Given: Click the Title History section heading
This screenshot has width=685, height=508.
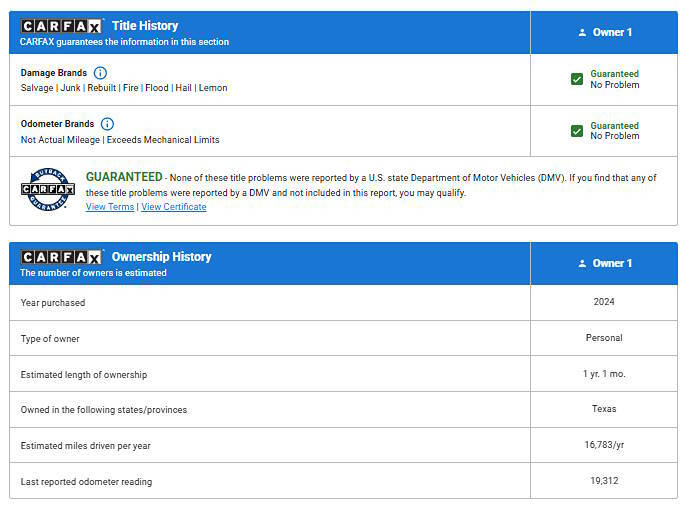Looking at the screenshot, I should pos(145,26).
